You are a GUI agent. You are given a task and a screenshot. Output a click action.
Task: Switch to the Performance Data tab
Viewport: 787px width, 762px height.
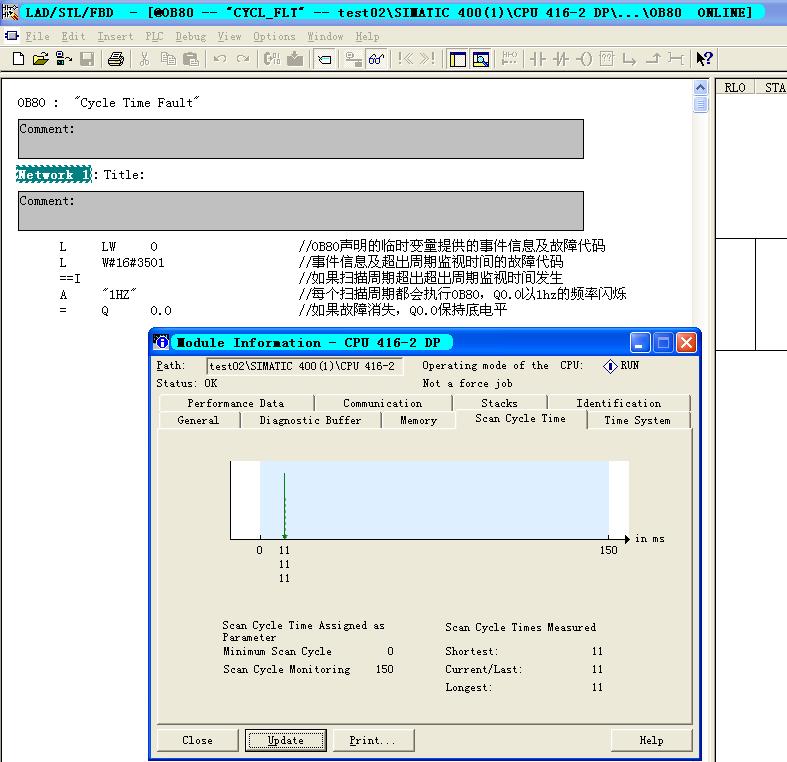[236, 403]
